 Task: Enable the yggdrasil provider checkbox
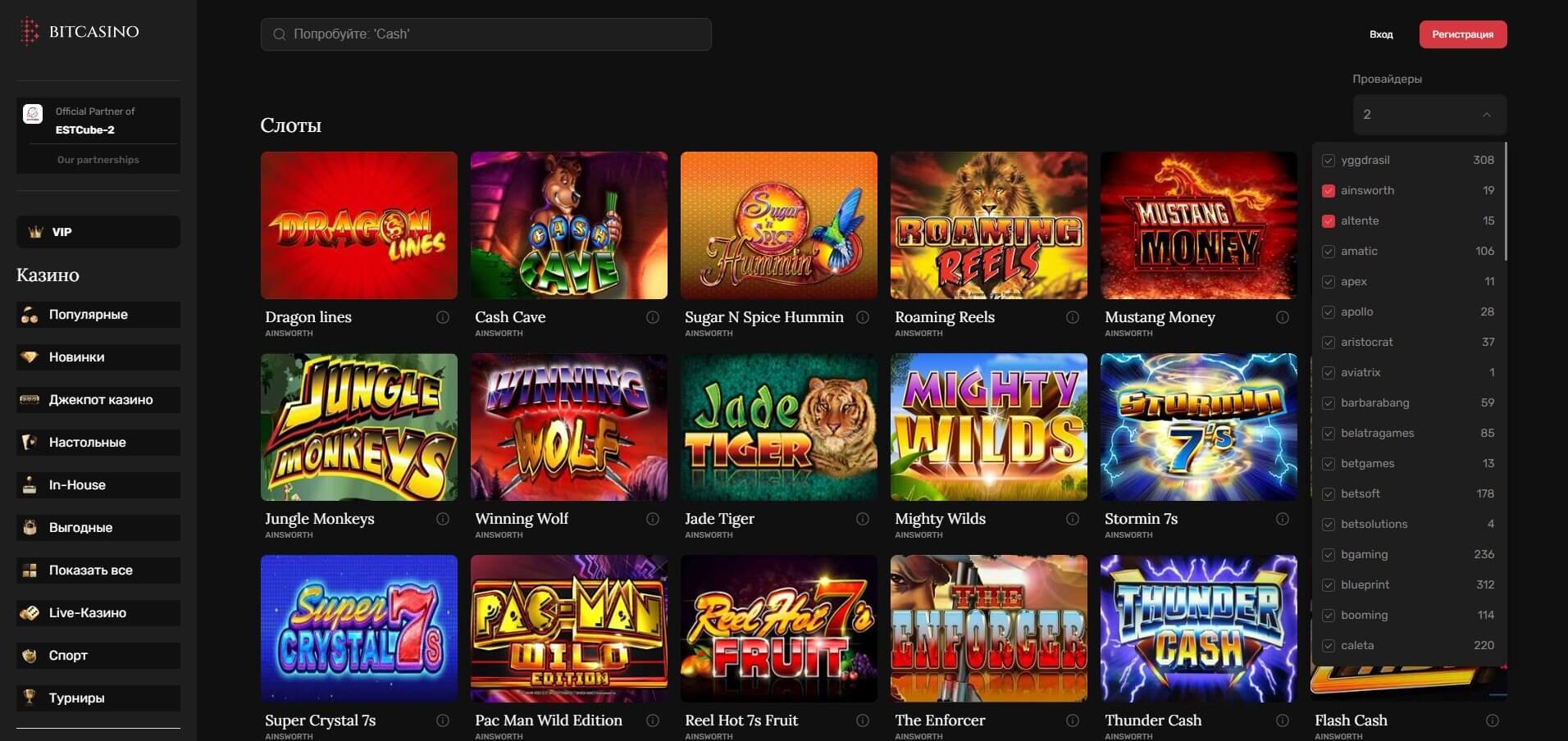coord(1329,161)
